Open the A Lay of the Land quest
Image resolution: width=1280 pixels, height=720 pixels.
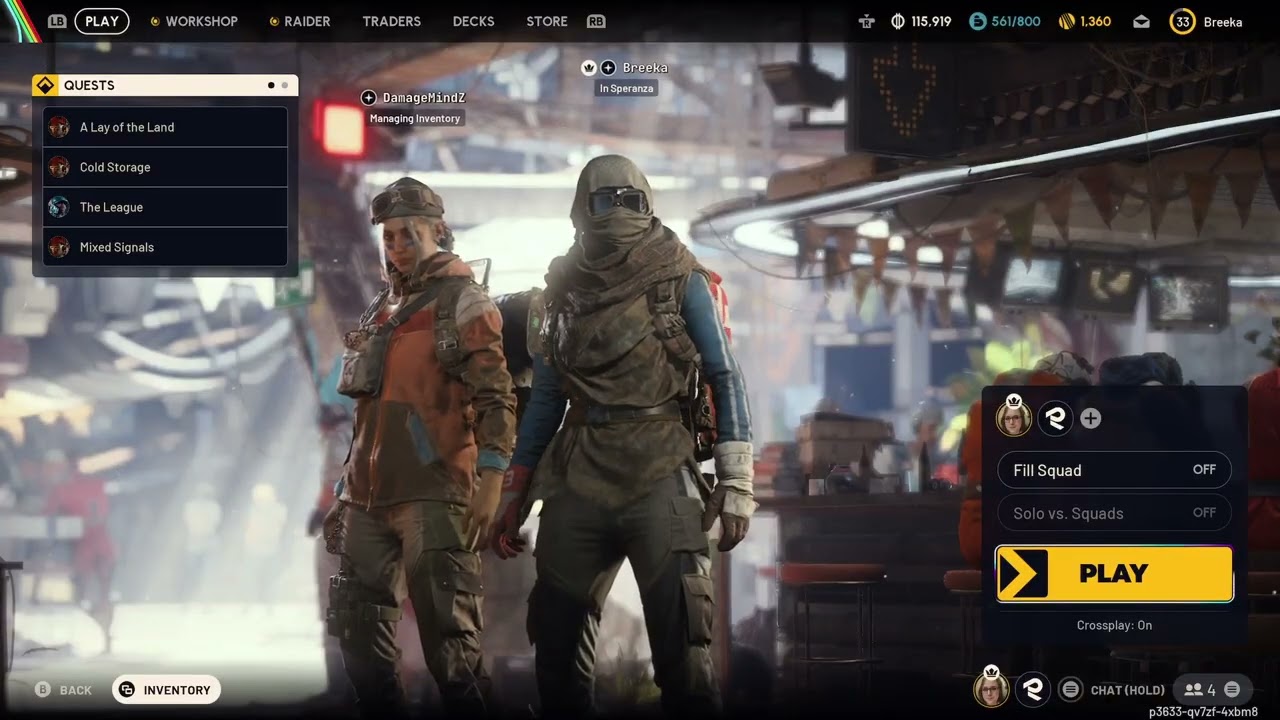[165, 127]
